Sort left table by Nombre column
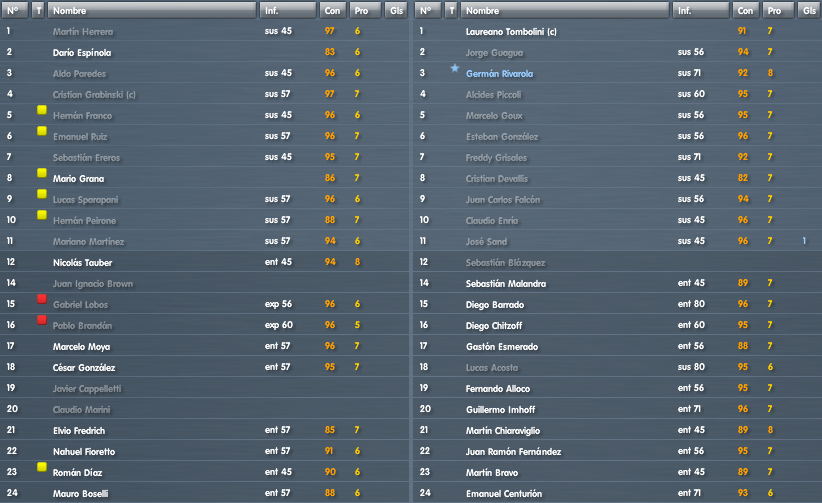822x503 pixels. [152, 10]
